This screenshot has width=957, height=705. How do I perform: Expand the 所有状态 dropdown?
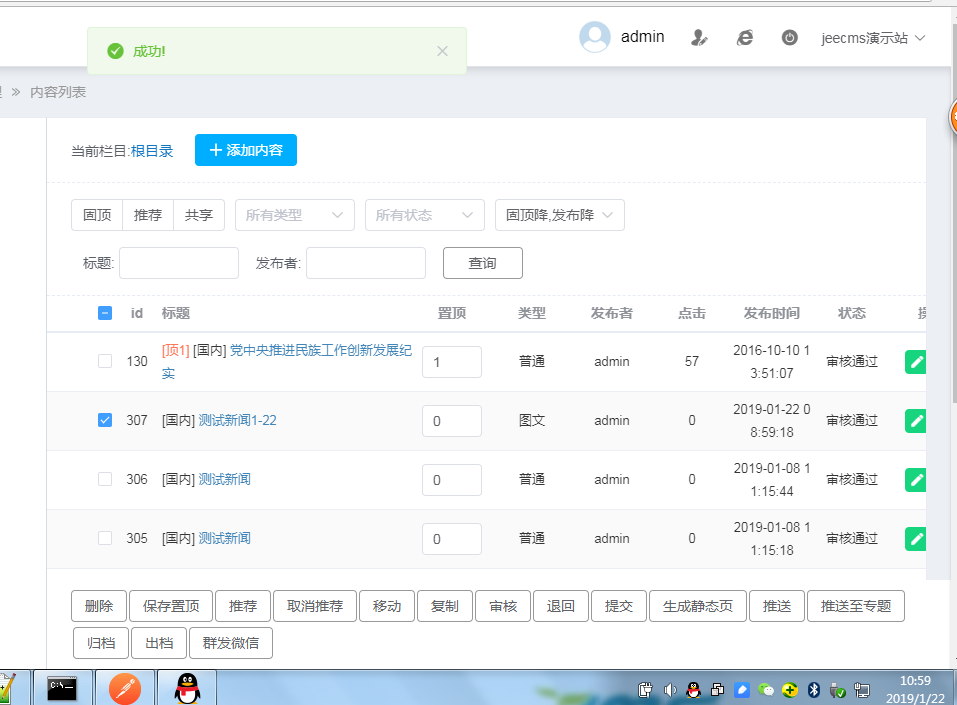pyautogui.click(x=425, y=215)
